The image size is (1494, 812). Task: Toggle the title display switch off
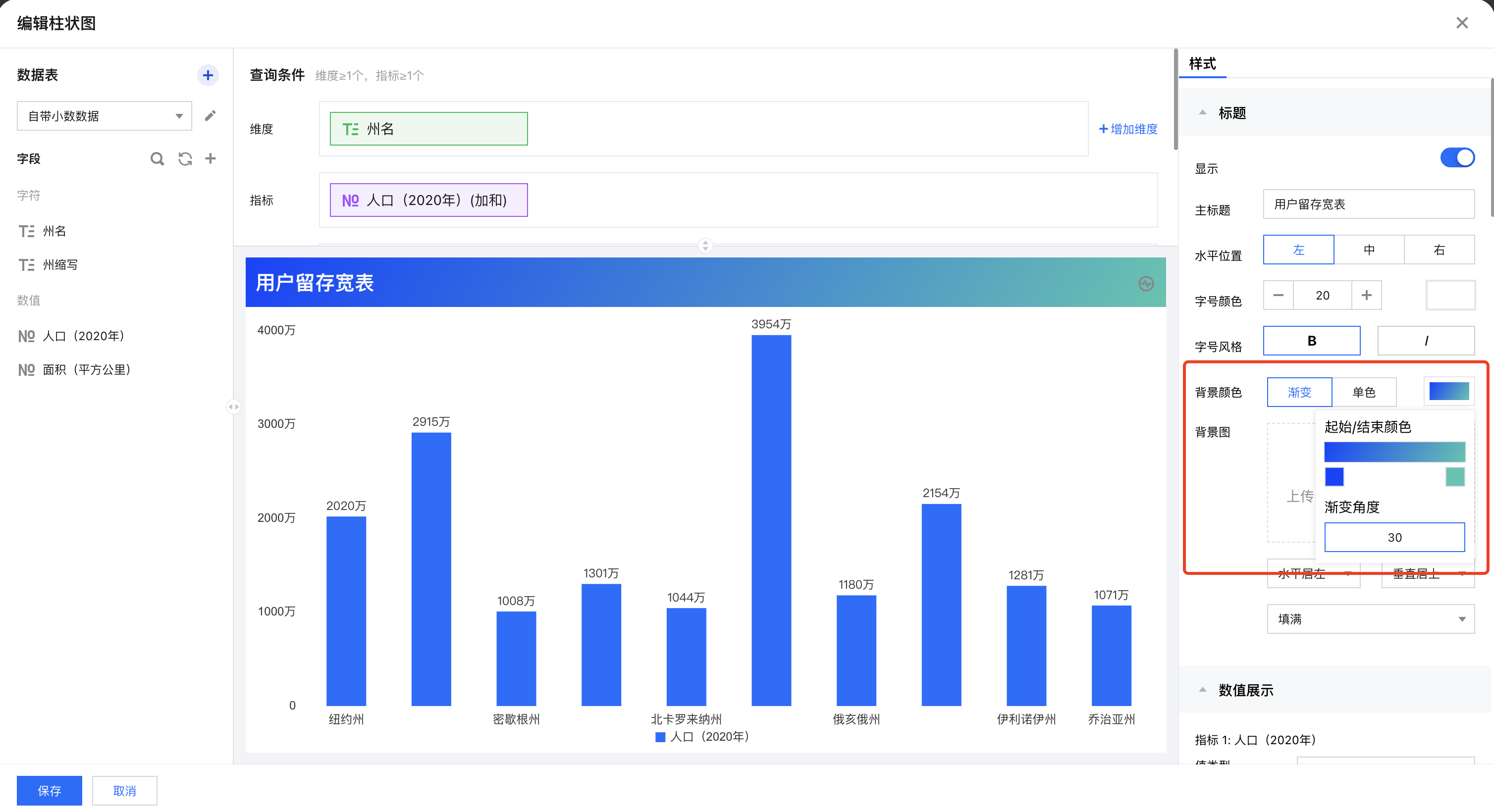pos(1457,157)
